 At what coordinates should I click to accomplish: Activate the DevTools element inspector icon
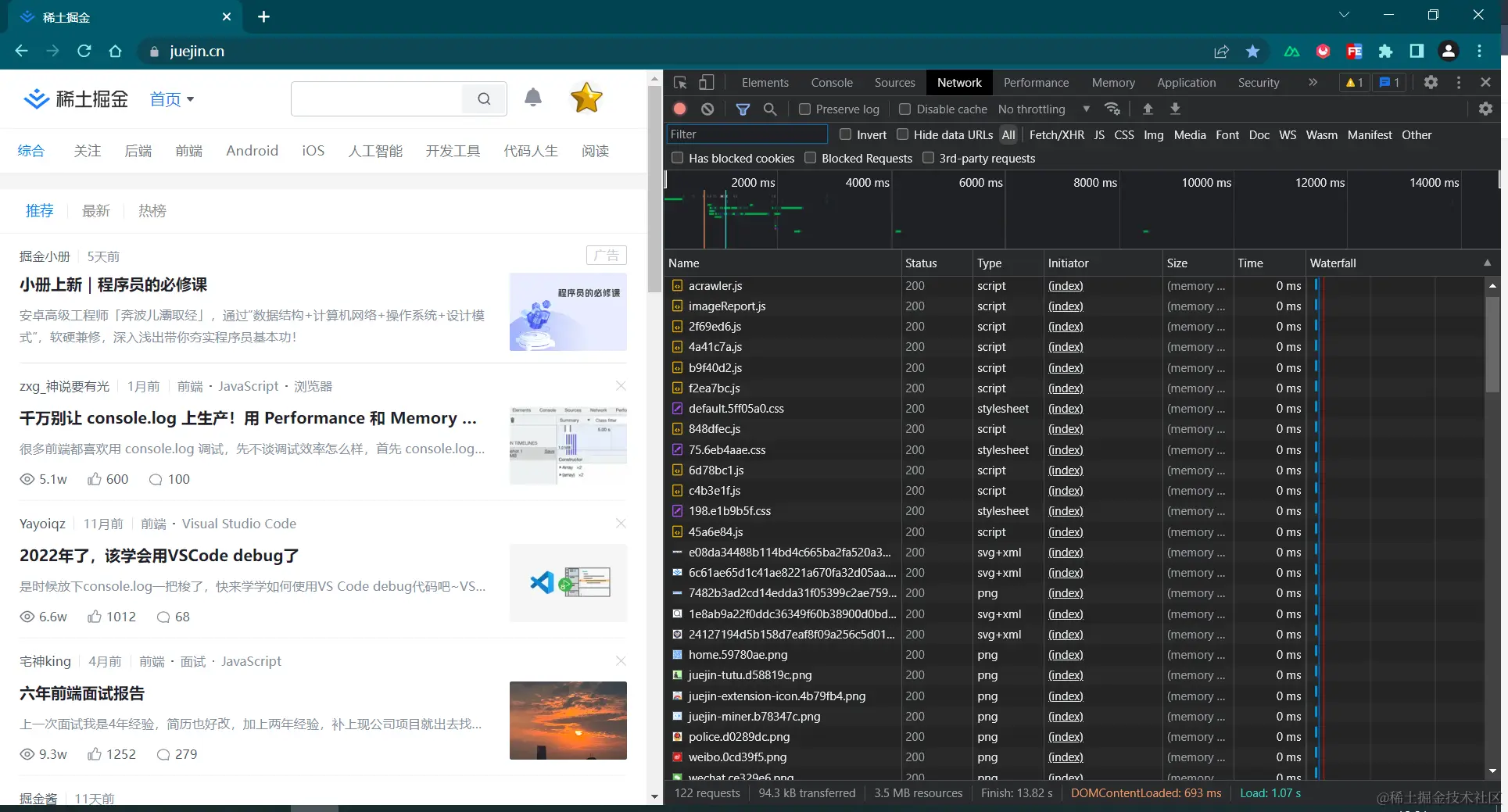tap(680, 82)
